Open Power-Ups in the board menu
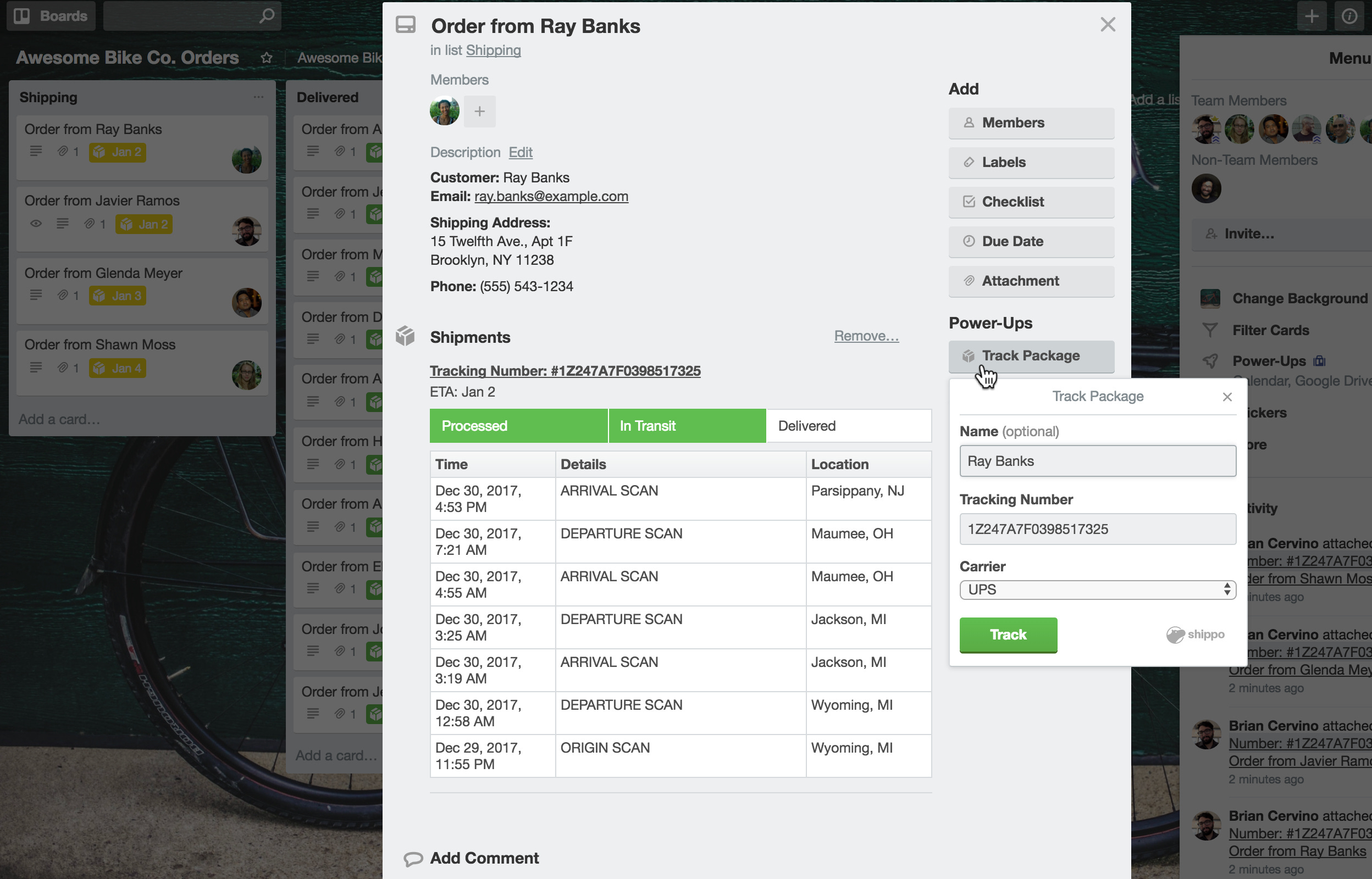 1268,361
